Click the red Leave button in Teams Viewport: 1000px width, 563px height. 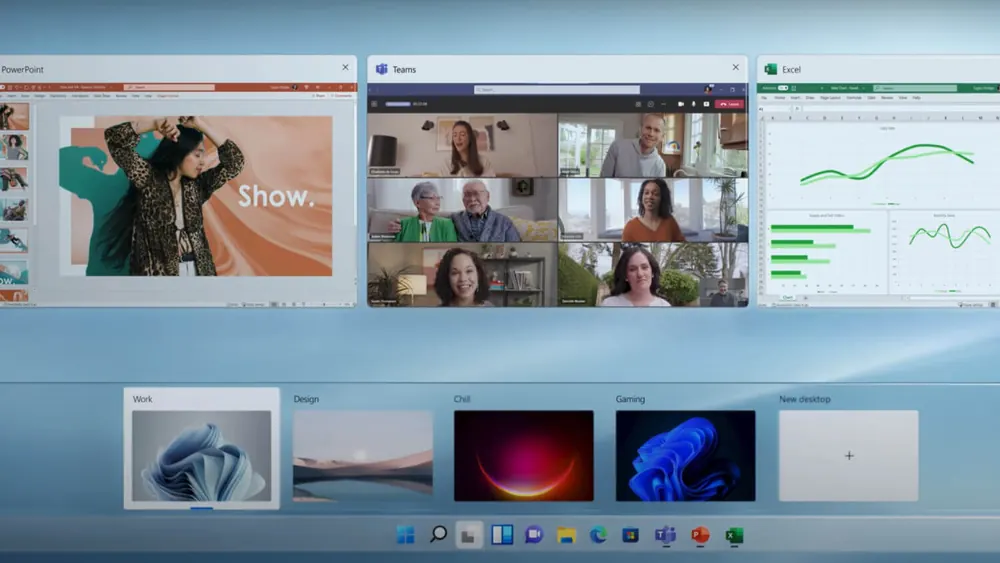729,104
